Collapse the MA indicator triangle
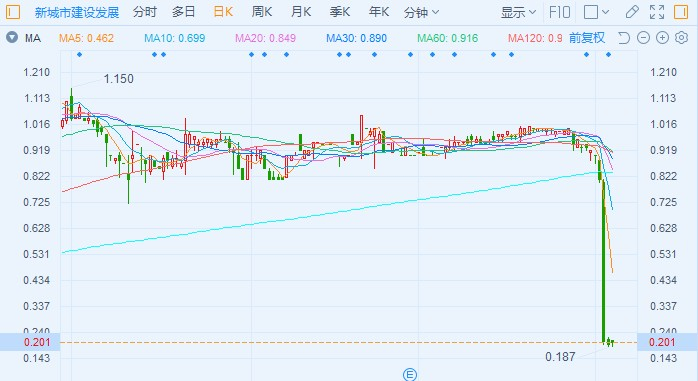 coord(12,37)
